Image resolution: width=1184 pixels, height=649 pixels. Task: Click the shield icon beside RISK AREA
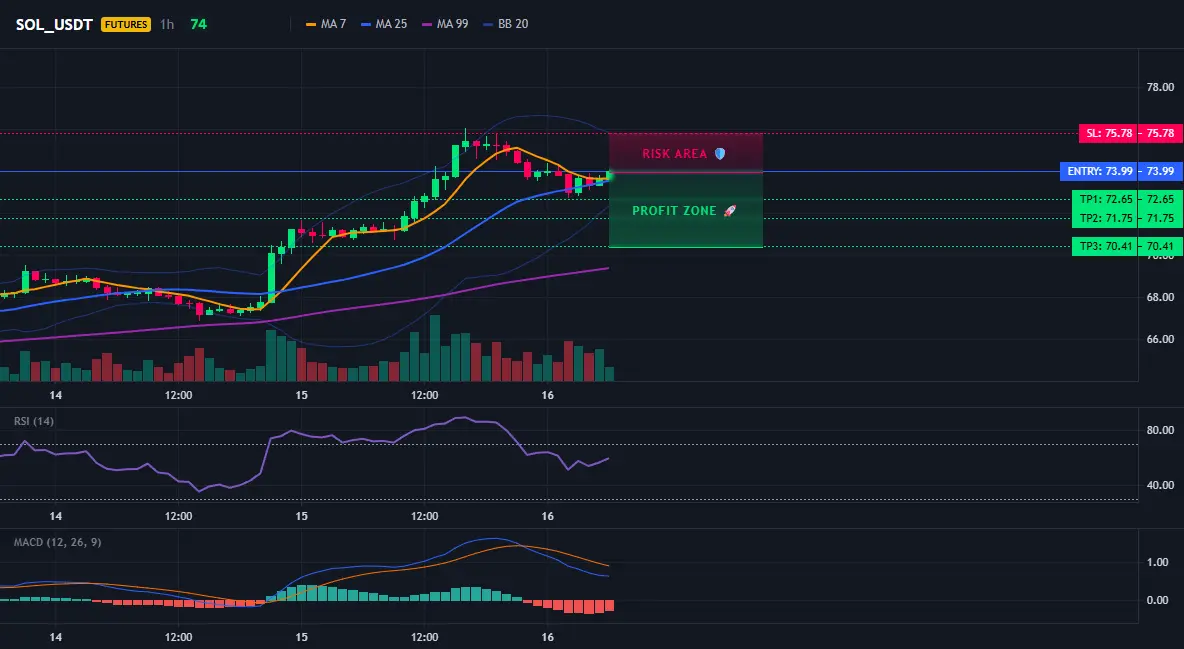pyautogui.click(x=720, y=153)
